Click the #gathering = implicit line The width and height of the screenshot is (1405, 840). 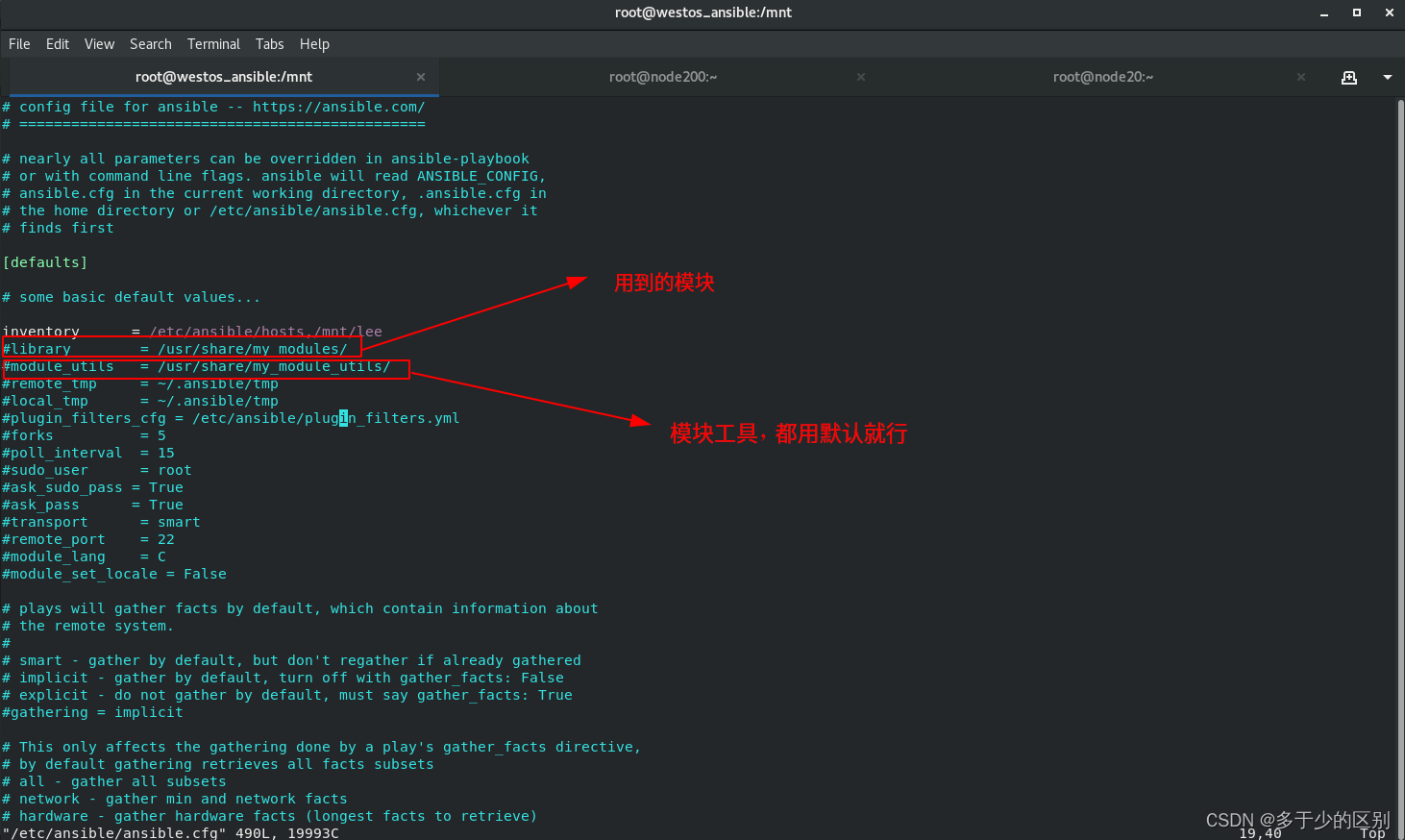[92, 712]
